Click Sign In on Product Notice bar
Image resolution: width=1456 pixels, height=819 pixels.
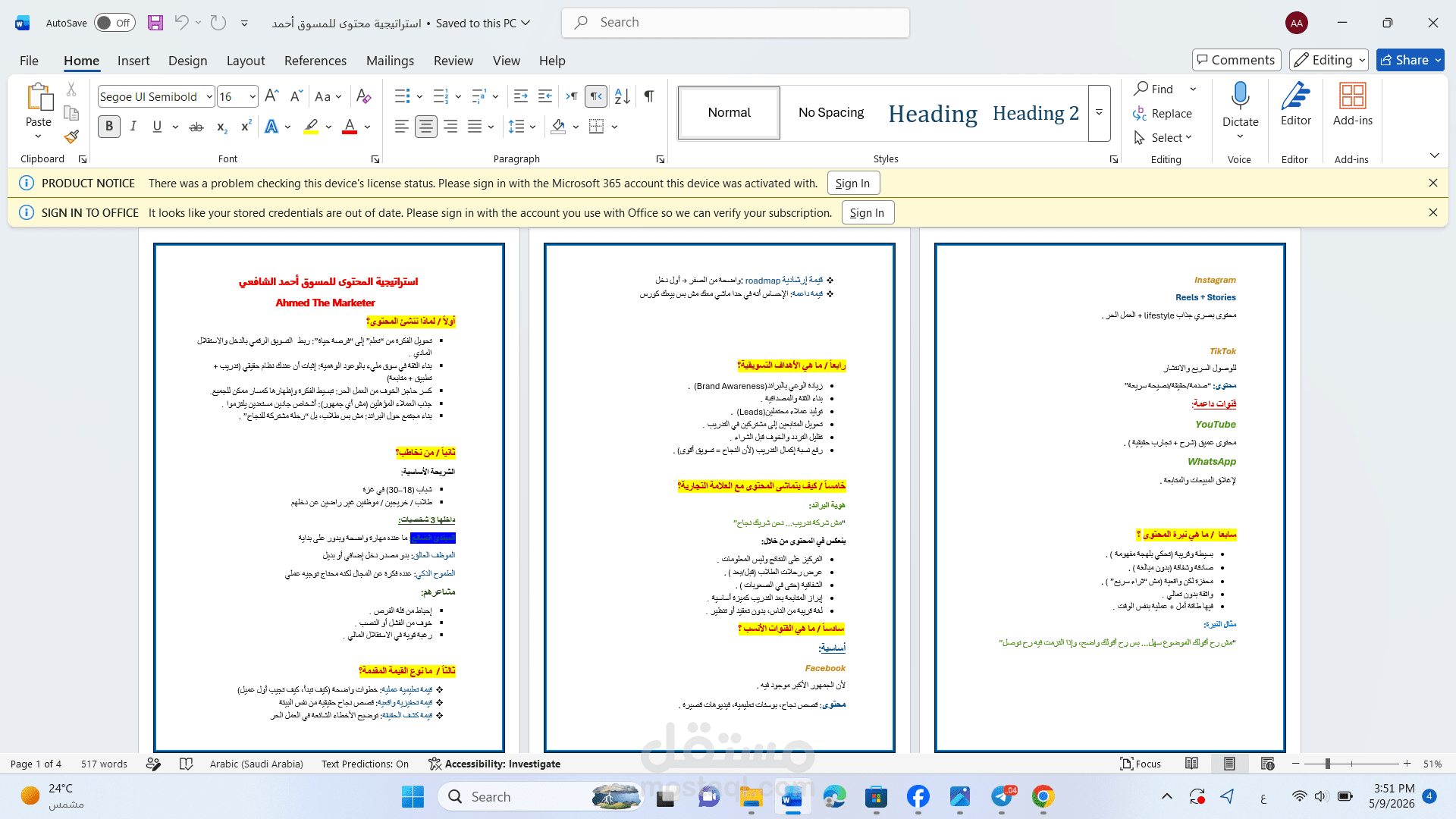point(853,183)
